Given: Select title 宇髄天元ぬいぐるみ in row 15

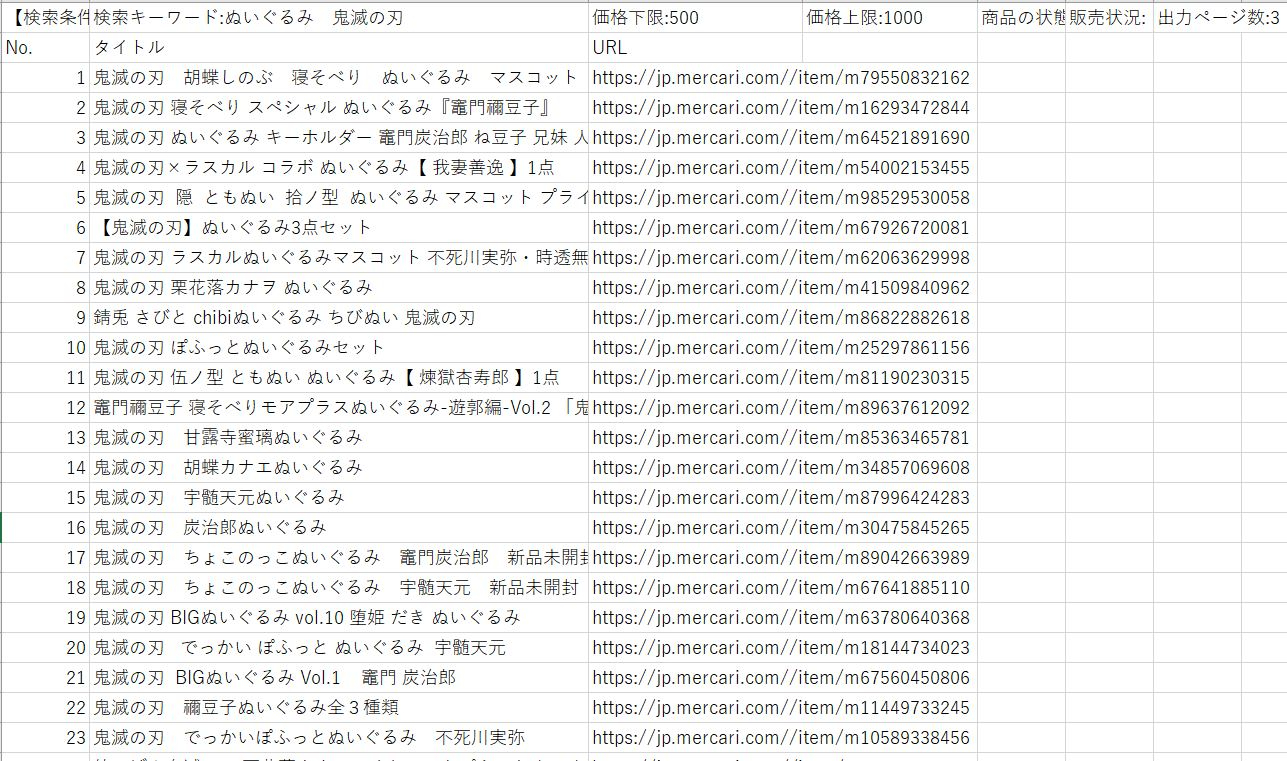Looking at the screenshot, I should (339, 497).
